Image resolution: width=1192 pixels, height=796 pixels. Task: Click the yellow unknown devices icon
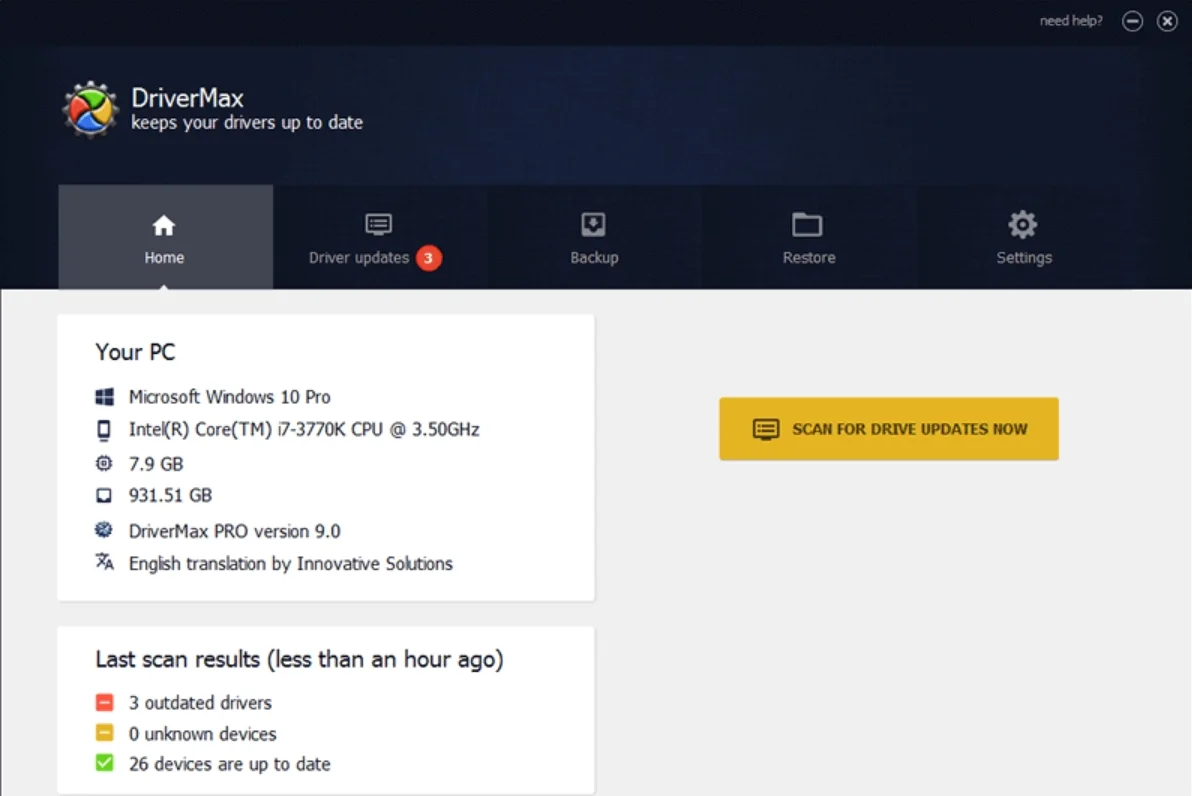coord(104,733)
